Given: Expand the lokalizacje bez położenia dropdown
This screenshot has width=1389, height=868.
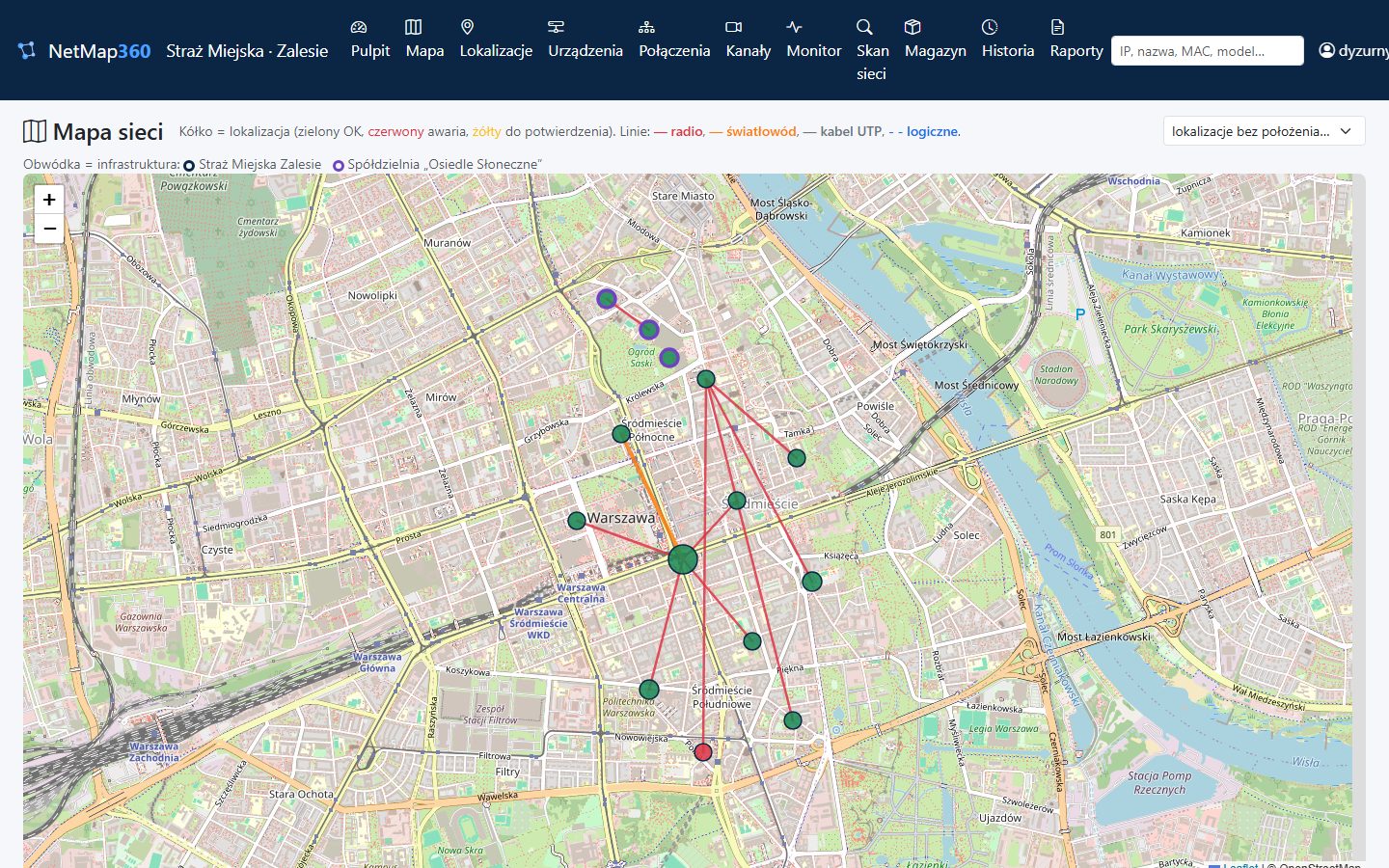Looking at the screenshot, I should pos(1264,131).
